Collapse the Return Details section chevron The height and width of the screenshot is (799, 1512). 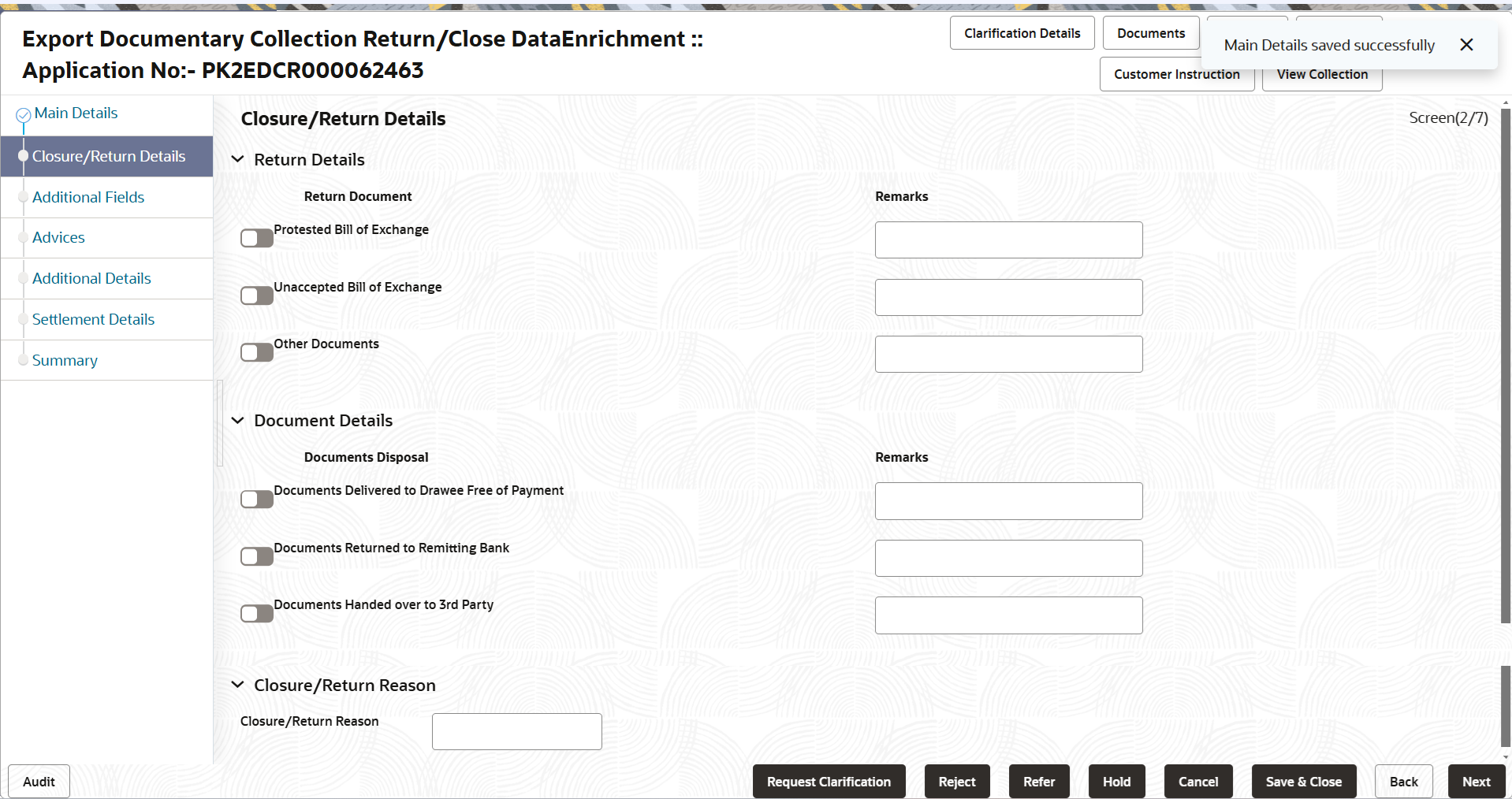[237, 159]
